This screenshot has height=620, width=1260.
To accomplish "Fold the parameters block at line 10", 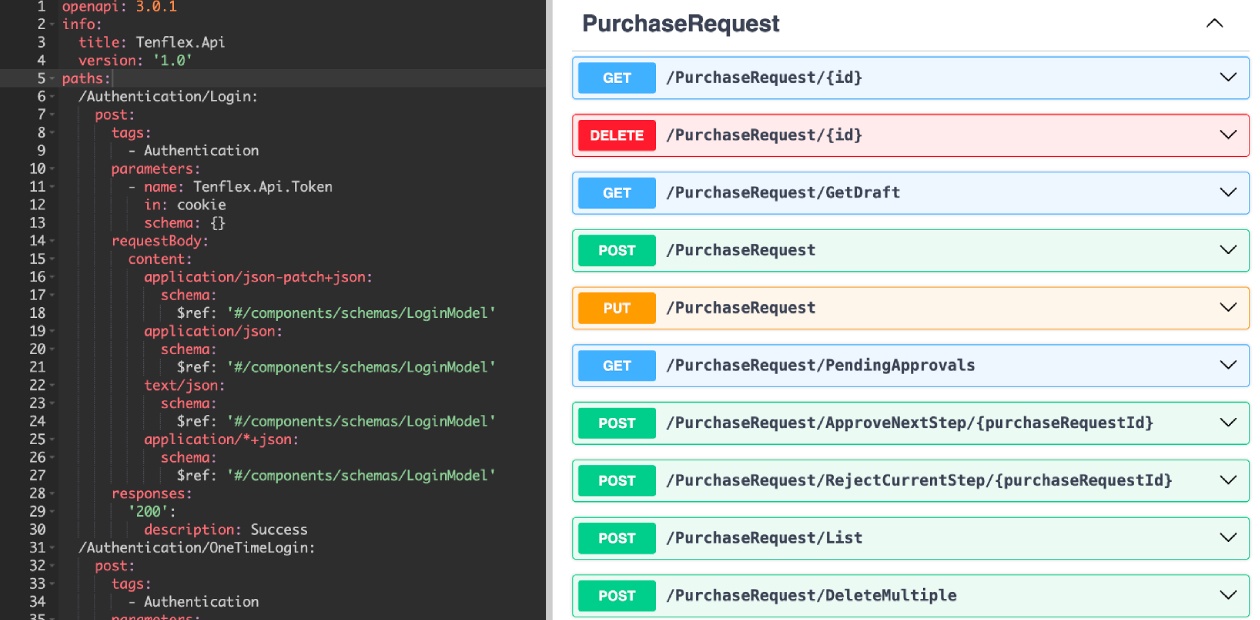I will 53,169.
